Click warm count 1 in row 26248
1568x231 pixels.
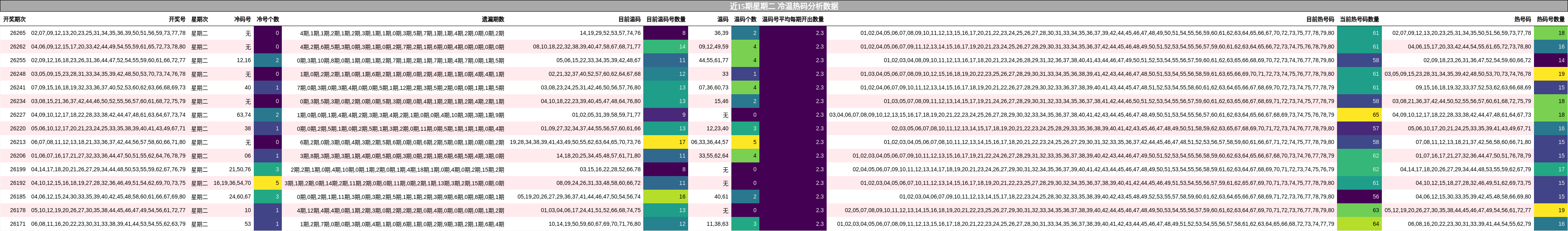click(746, 74)
